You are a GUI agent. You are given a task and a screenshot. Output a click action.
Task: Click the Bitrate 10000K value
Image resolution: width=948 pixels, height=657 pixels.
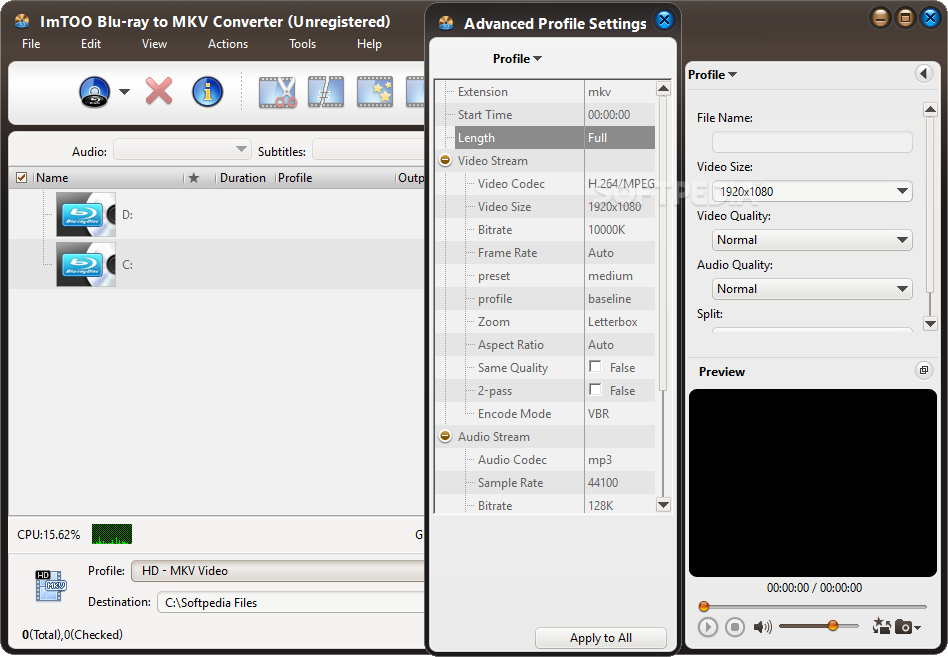pyautogui.click(x=620, y=230)
